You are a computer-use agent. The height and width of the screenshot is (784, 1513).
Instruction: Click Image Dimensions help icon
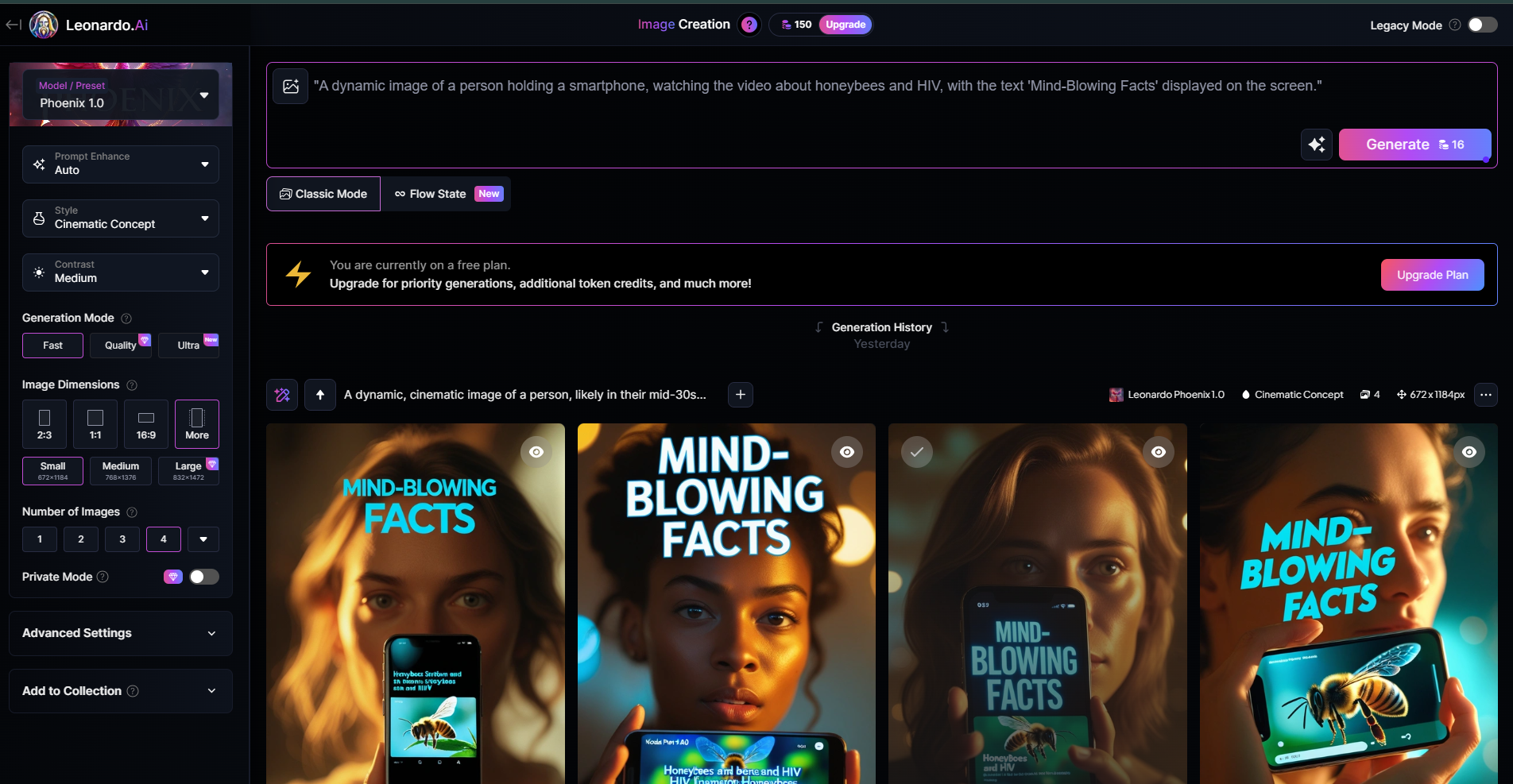[x=132, y=385]
